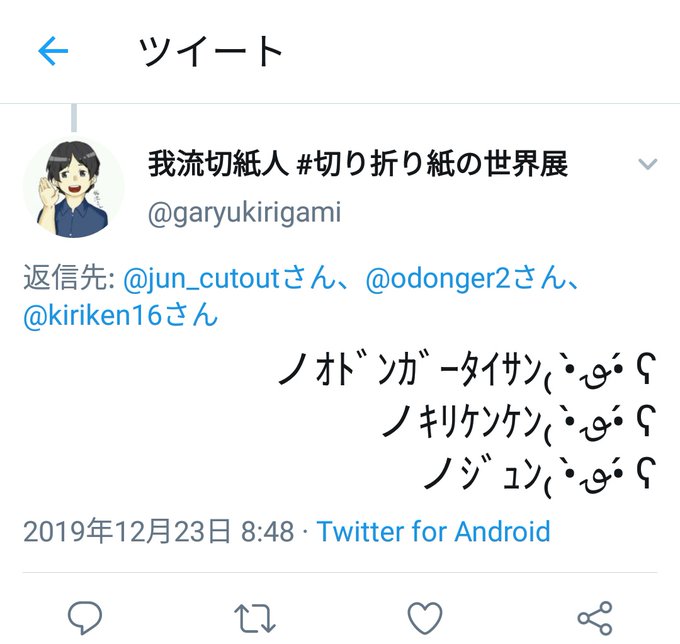
Task: Go back using the blue arrow
Action: (53, 51)
